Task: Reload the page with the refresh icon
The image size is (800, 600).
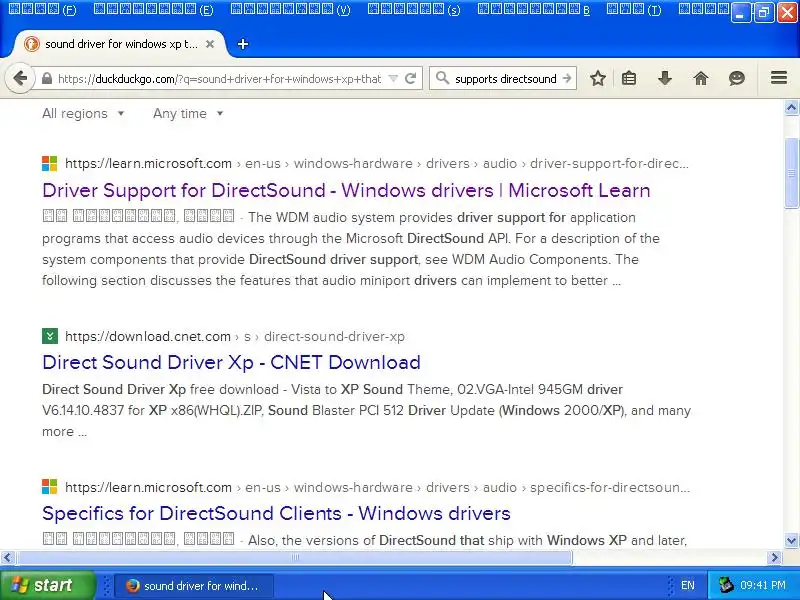Action: 410,79
